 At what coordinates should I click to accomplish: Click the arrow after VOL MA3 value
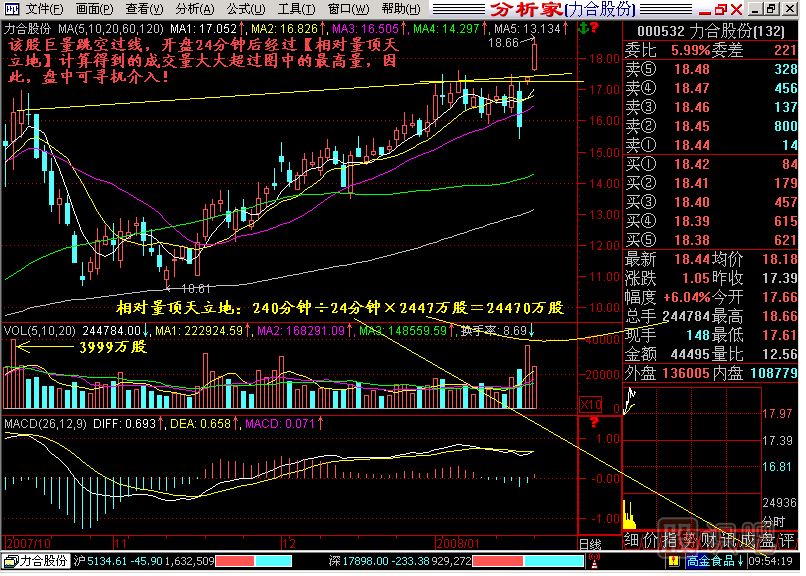[448, 330]
